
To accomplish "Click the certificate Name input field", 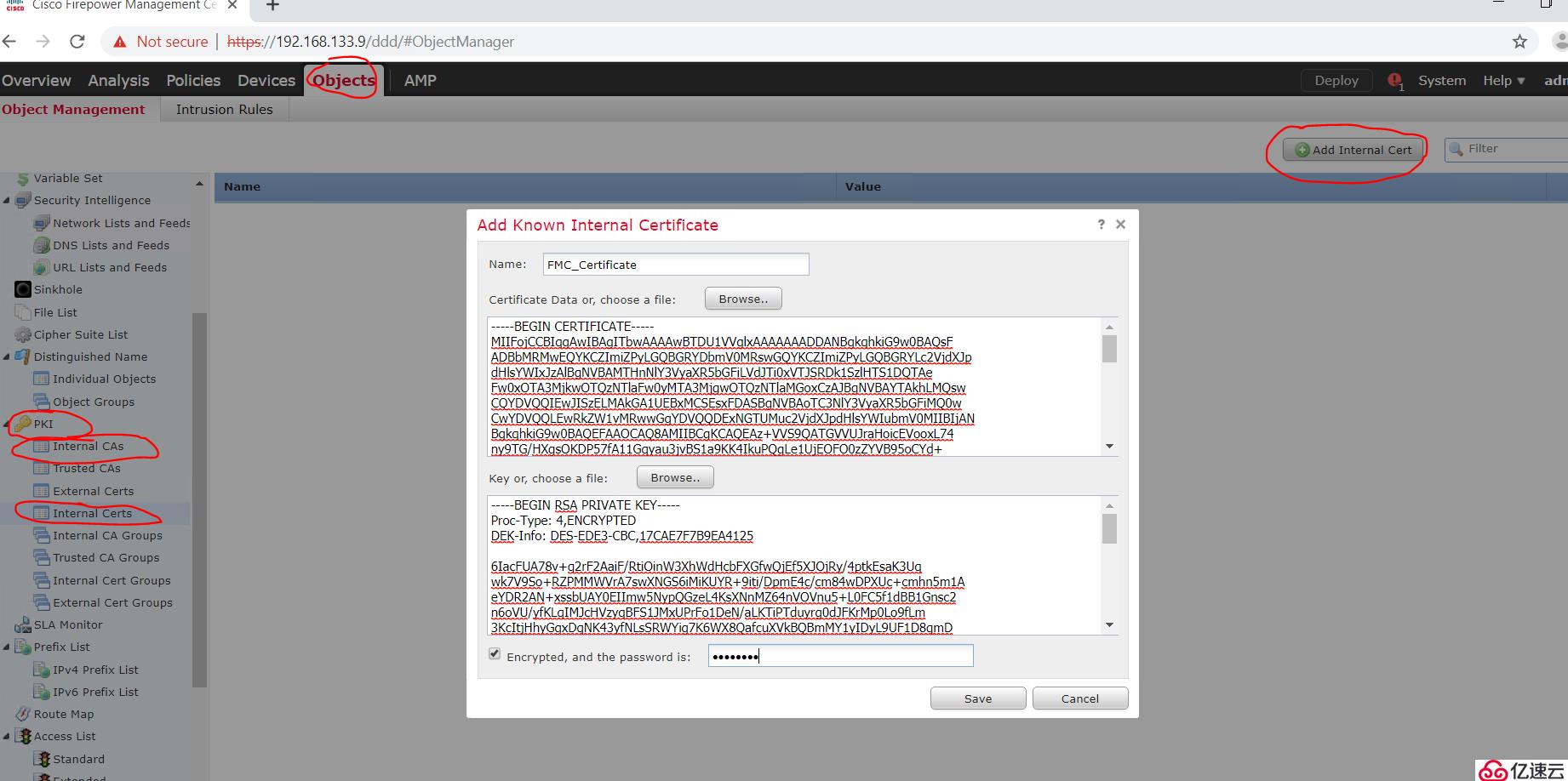I will 676,265.
